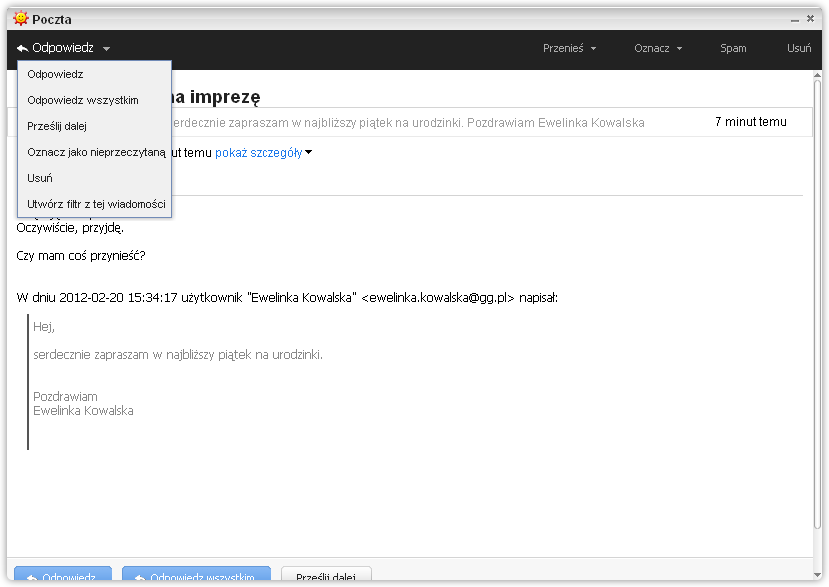Choose Odpowiedz wszystkim in the menu
Image resolution: width=829 pixels, height=587 pixels.
pos(95,100)
